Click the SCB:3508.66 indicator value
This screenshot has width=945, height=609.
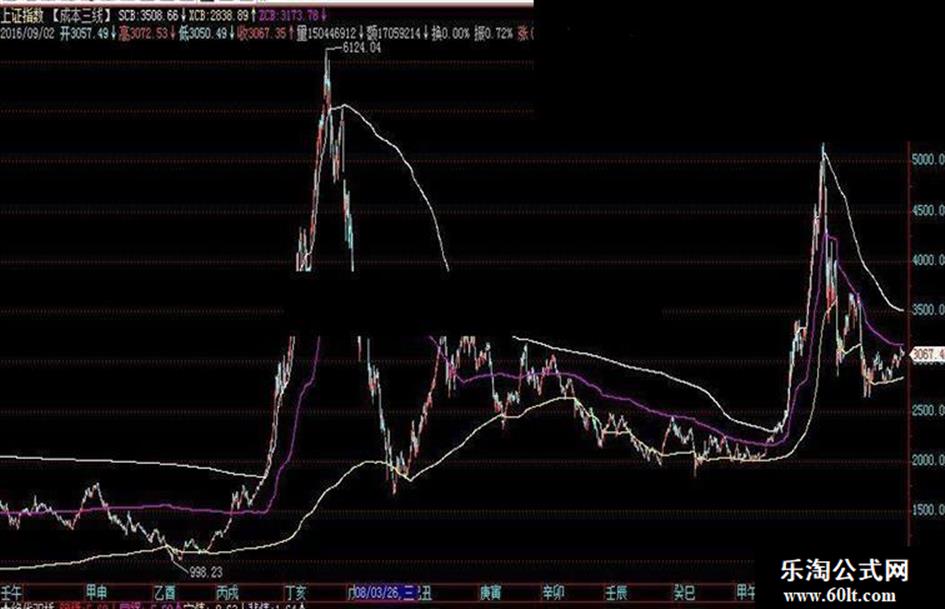coord(148,16)
